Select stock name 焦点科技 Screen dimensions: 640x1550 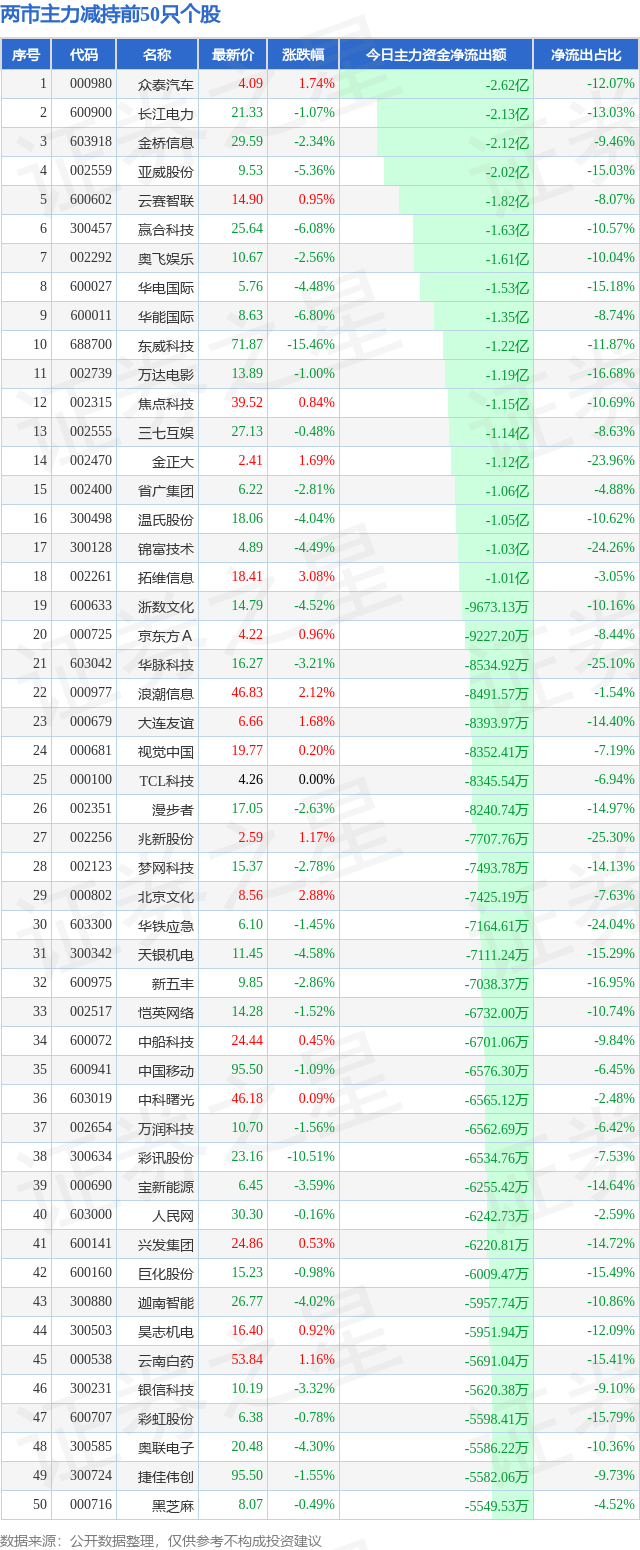point(165,403)
